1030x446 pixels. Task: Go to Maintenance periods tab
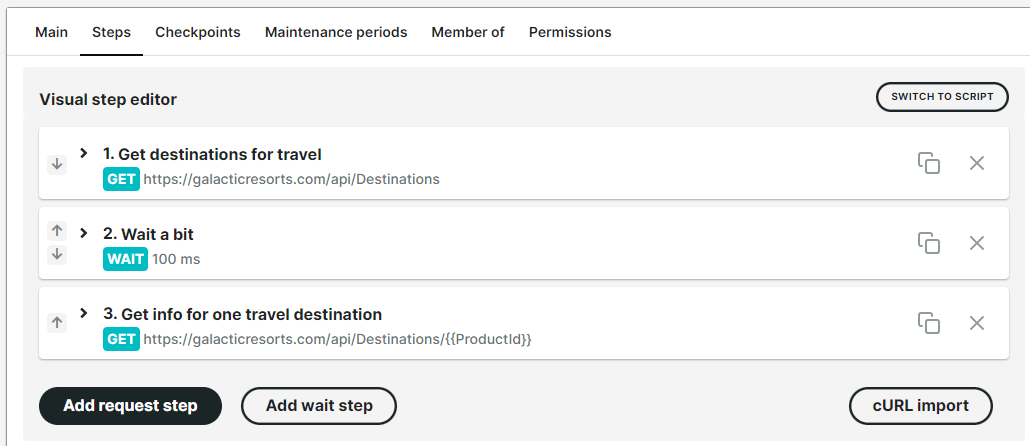pos(336,32)
